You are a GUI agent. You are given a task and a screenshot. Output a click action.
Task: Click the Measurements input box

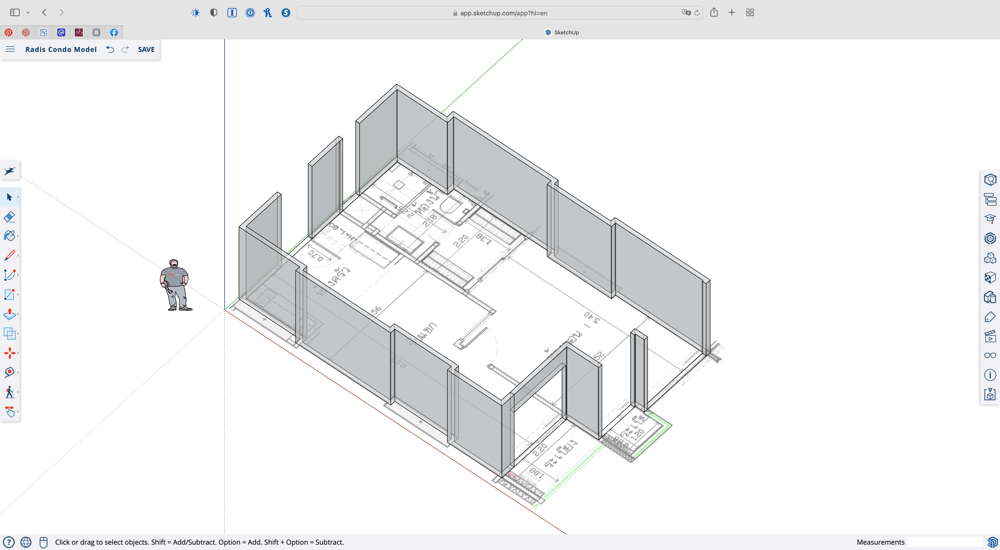tap(945, 542)
